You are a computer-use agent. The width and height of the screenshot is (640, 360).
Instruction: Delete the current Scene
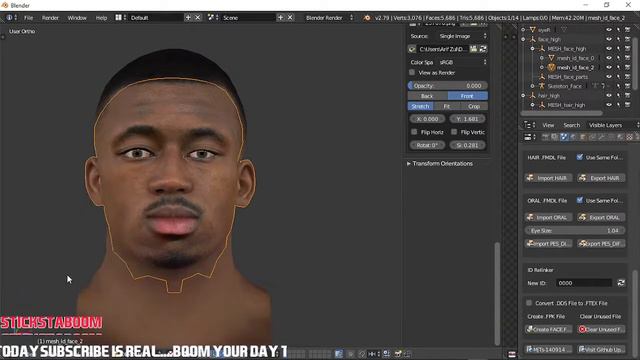(x=290, y=18)
